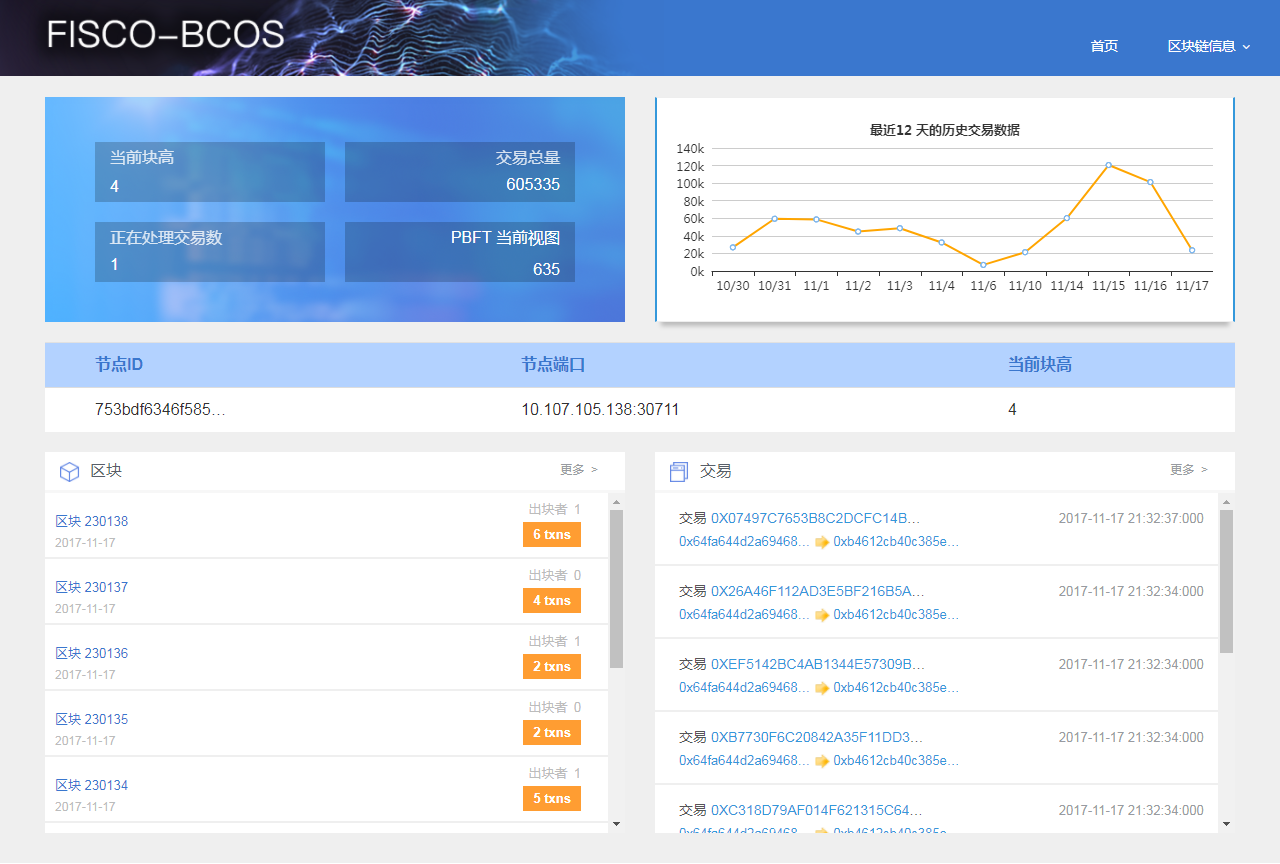Click the chart data point at 10/30
The image size is (1280, 864).
tap(731, 246)
